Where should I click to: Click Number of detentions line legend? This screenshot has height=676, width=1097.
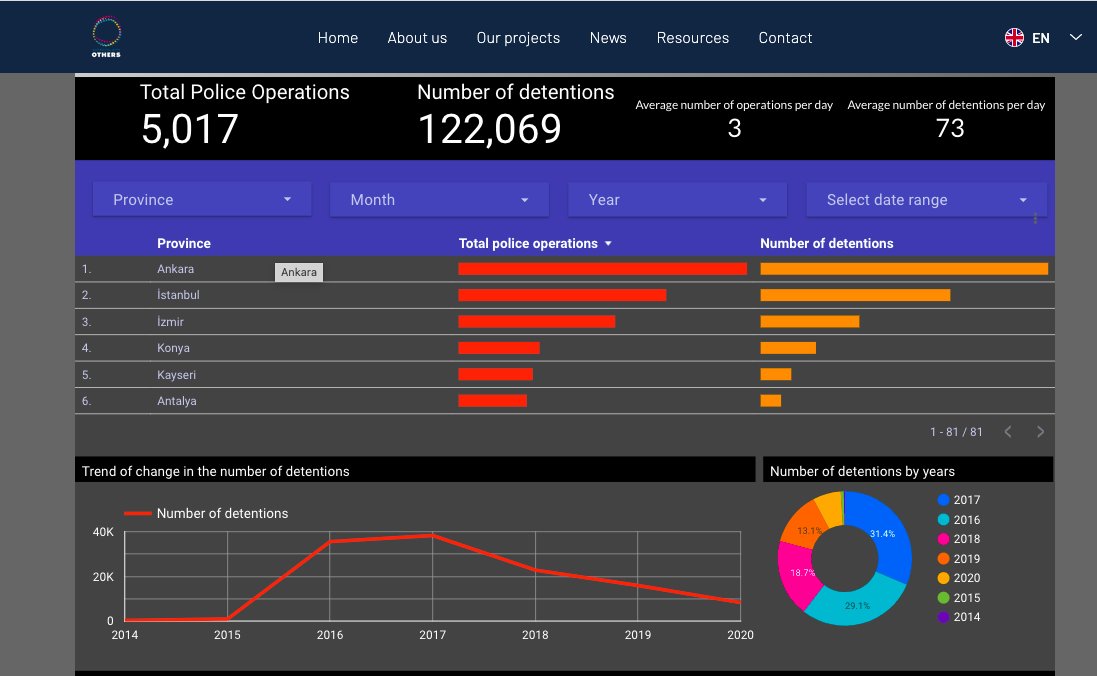click(206, 513)
